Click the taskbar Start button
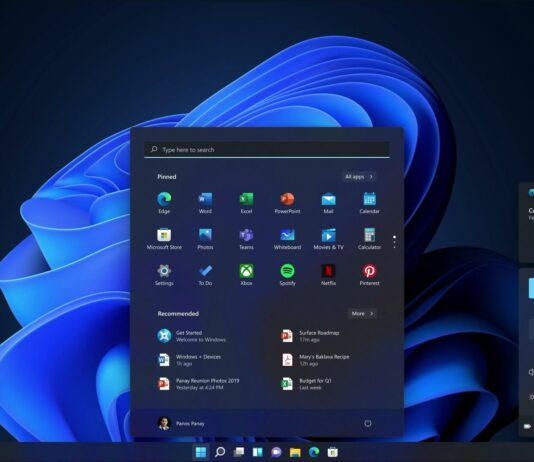The height and width of the screenshot is (462, 534). tap(201, 452)
